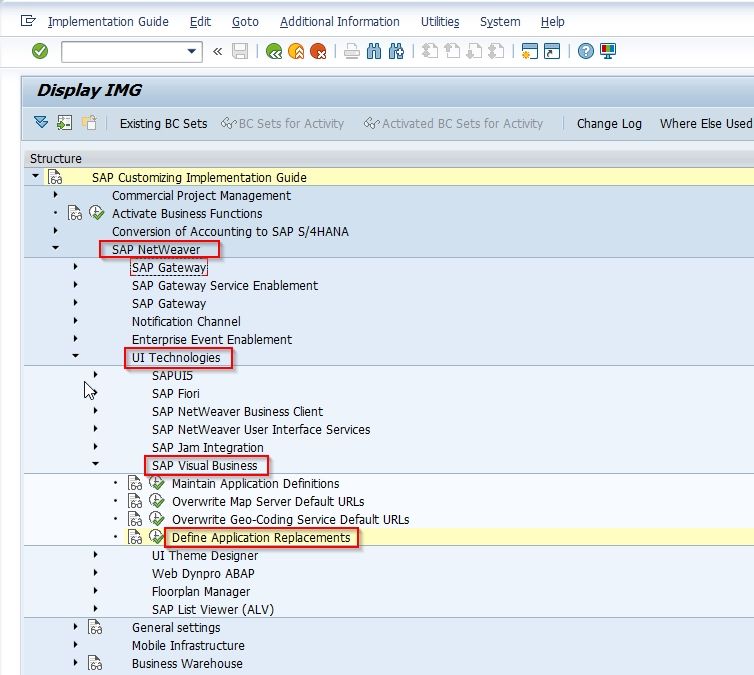754x675 pixels.
Task: Select the Floorplan Manager tree entry
Action: click(x=201, y=591)
